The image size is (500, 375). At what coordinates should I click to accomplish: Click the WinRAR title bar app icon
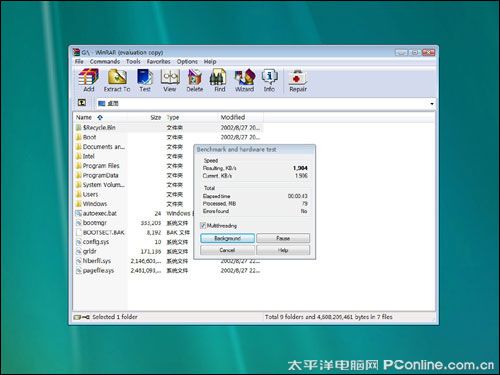(x=77, y=52)
